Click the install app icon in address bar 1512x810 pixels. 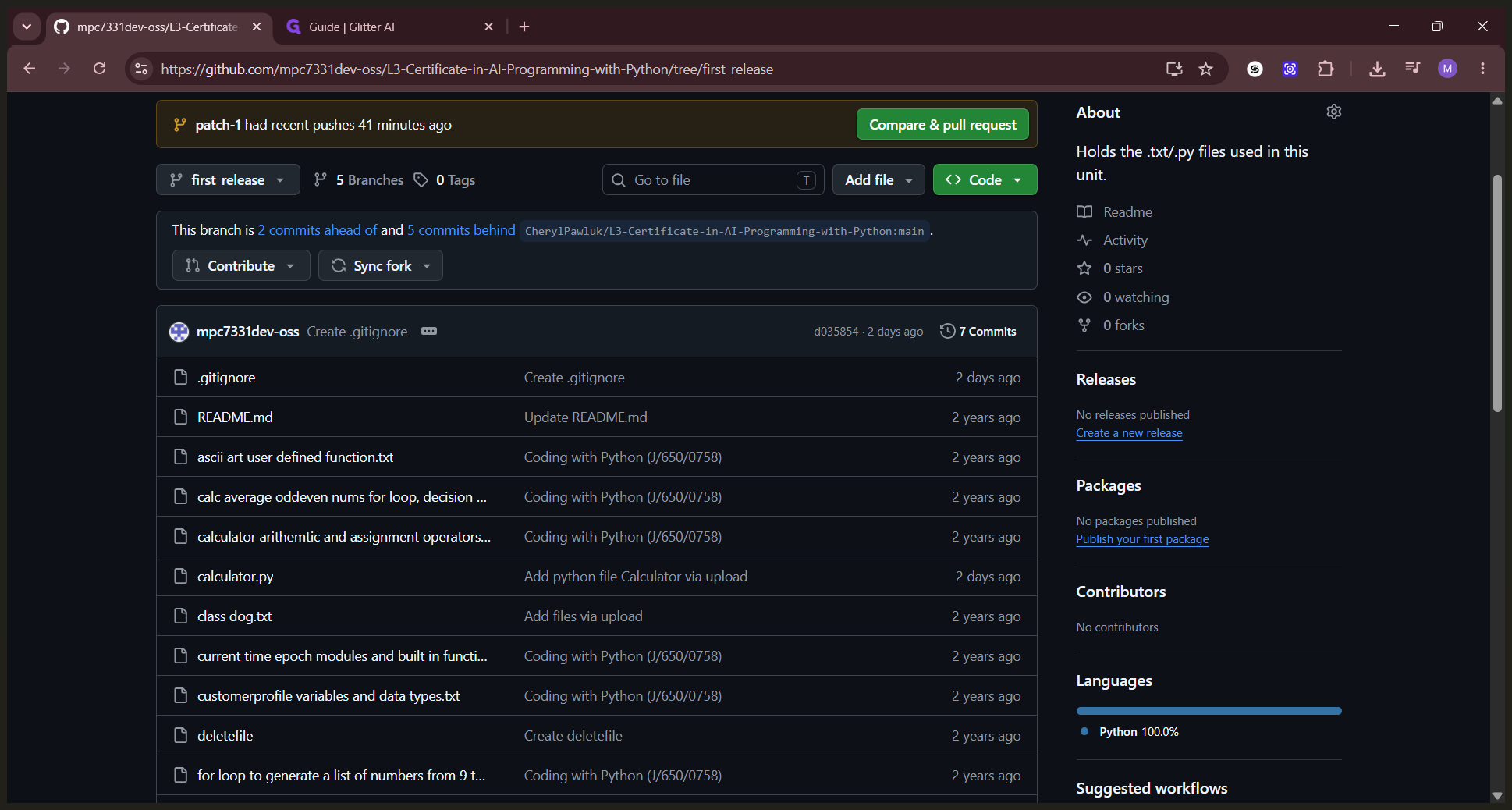pos(1173,69)
